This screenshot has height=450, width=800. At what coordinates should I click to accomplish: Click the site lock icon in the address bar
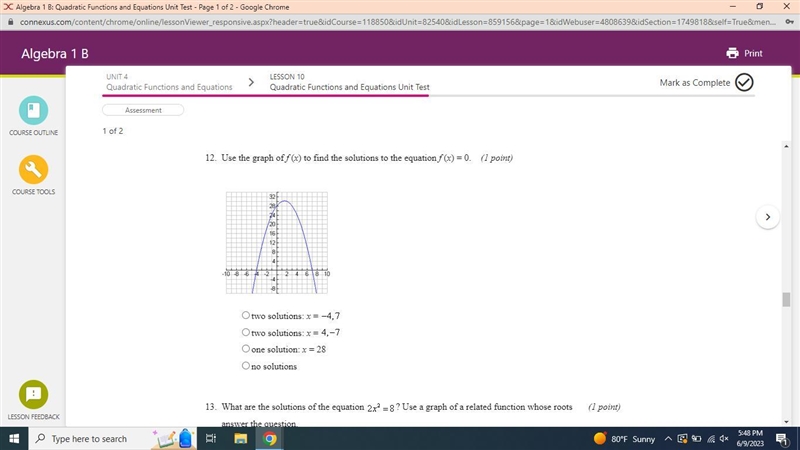(x=10, y=22)
